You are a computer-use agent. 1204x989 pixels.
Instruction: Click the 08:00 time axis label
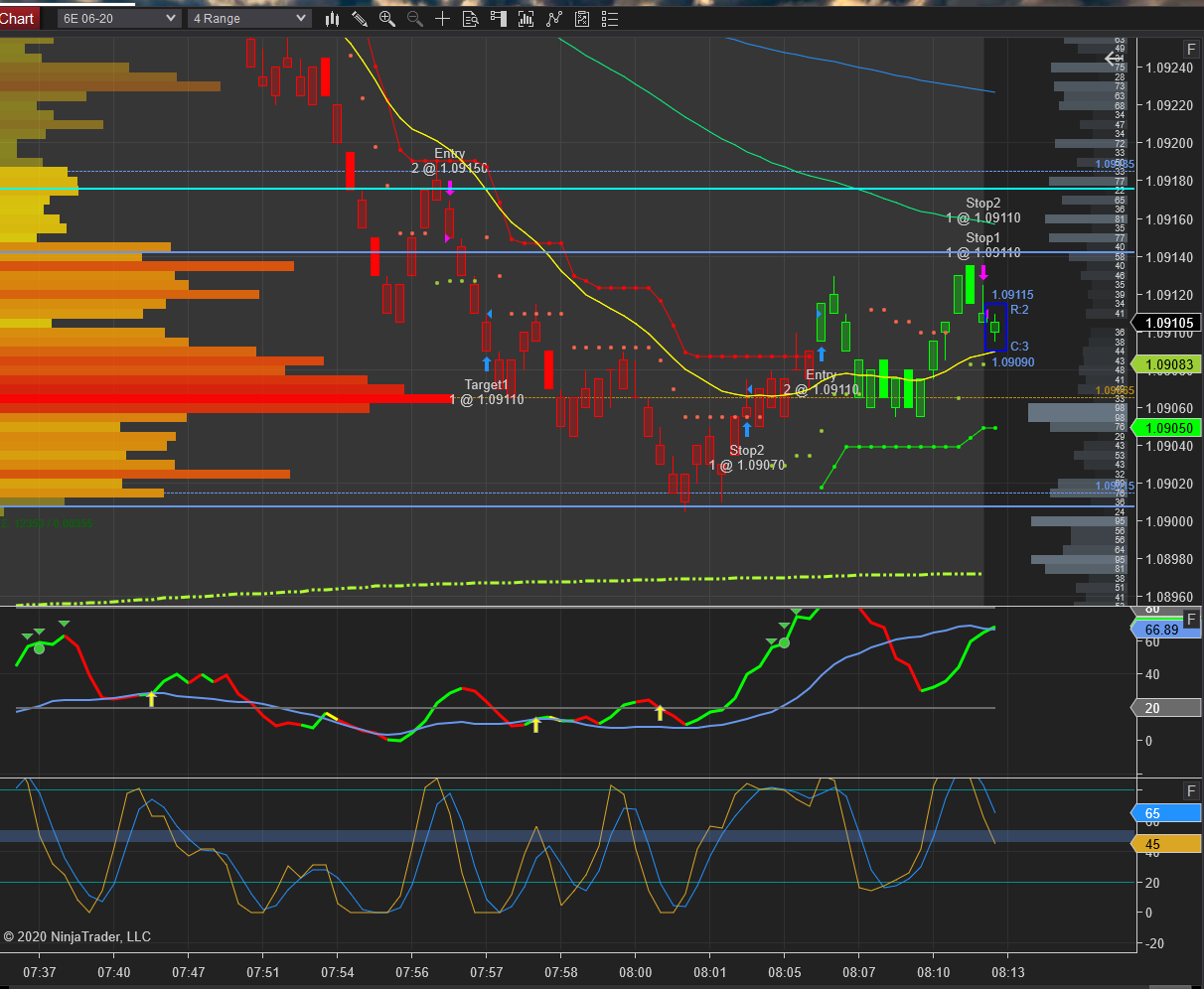pyautogui.click(x=636, y=972)
